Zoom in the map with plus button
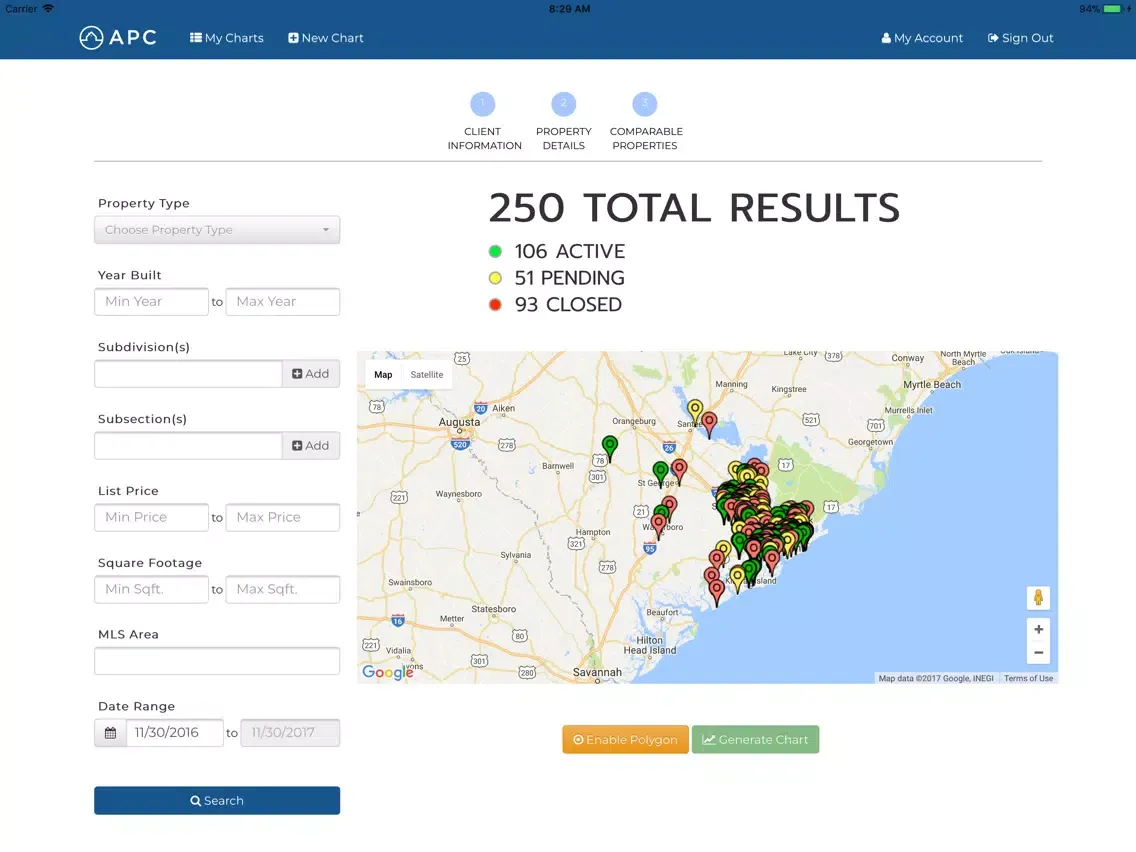The width and height of the screenshot is (1136, 852). pyautogui.click(x=1038, y=630)
